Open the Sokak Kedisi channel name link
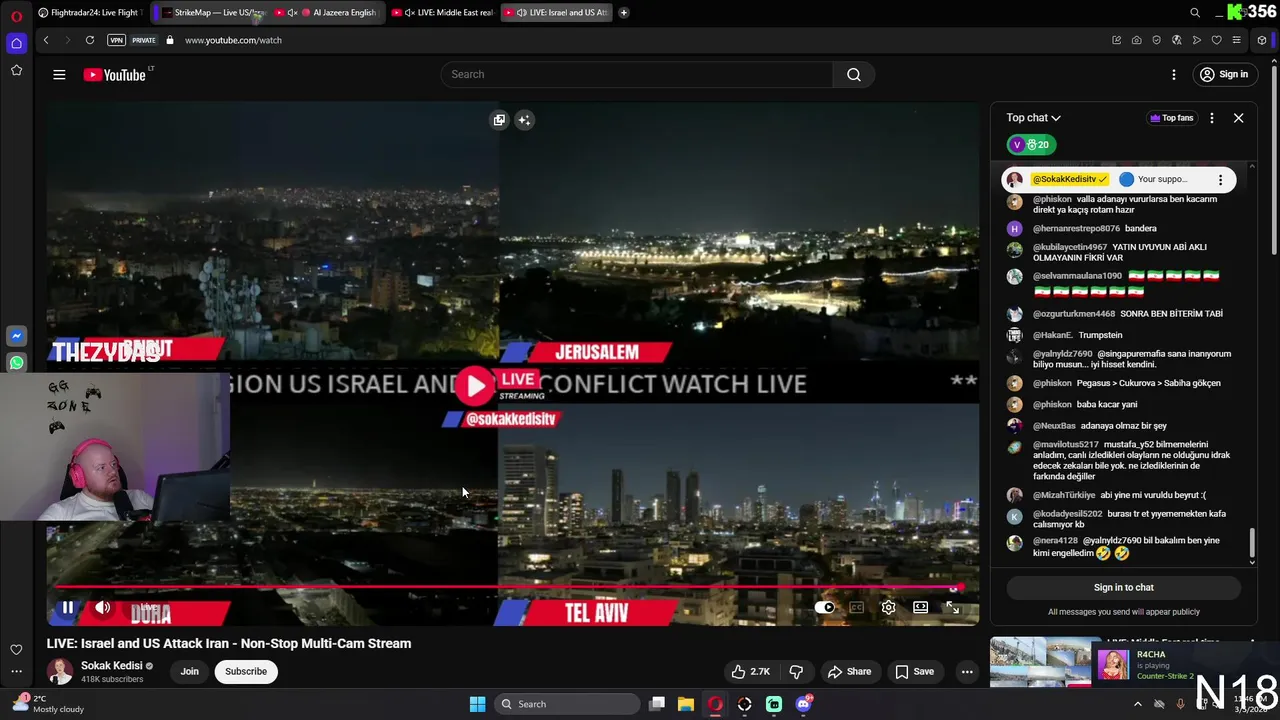This screenshot has height=720, width=1280. [111, 666]
